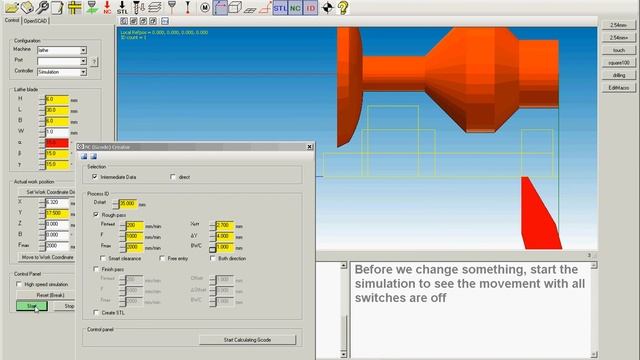Enable the Finish pass checkbox

pos(96,269)
